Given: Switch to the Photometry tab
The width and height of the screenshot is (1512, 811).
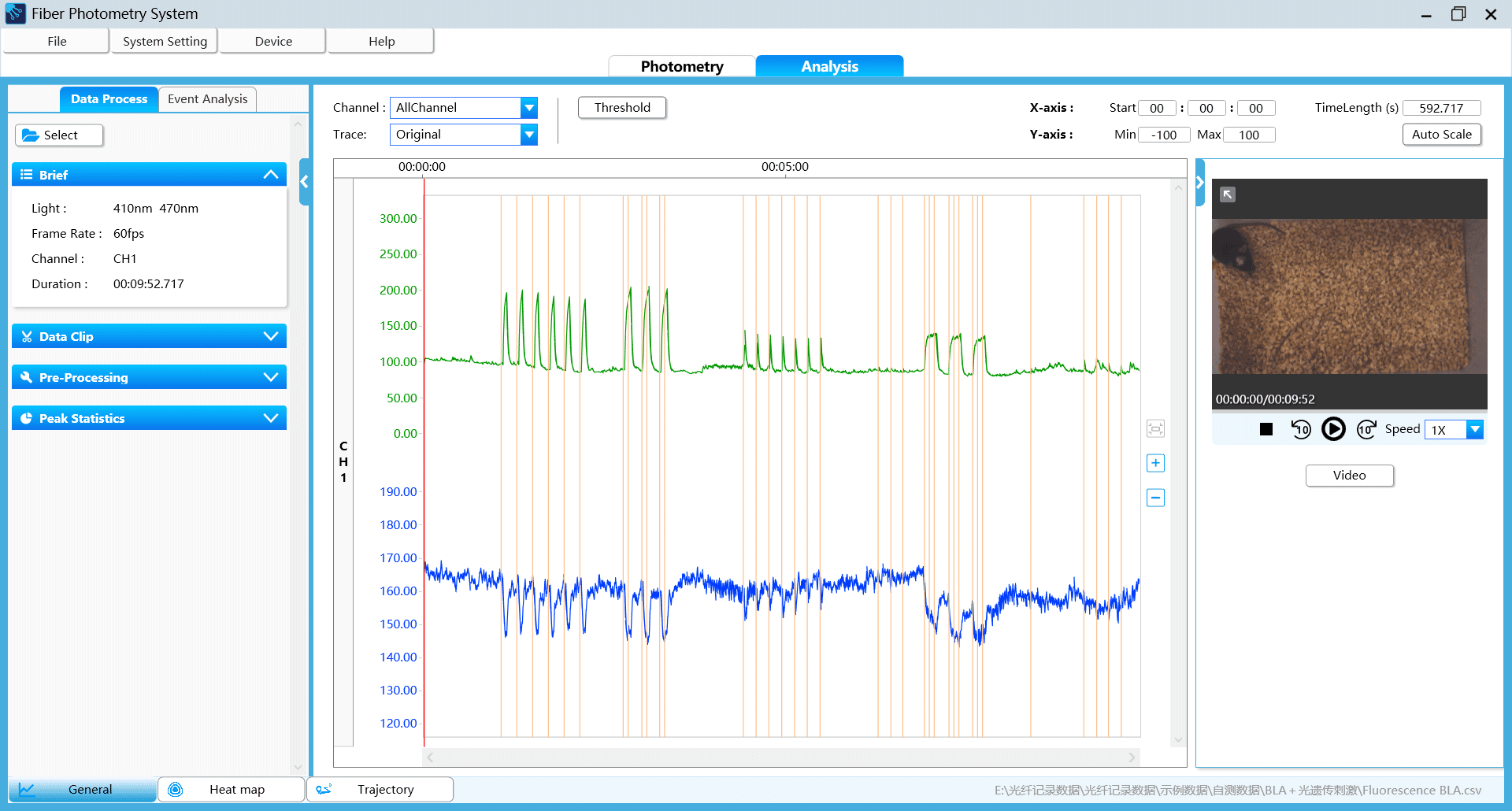Looking at the screenshot, I should pos(682,66).
